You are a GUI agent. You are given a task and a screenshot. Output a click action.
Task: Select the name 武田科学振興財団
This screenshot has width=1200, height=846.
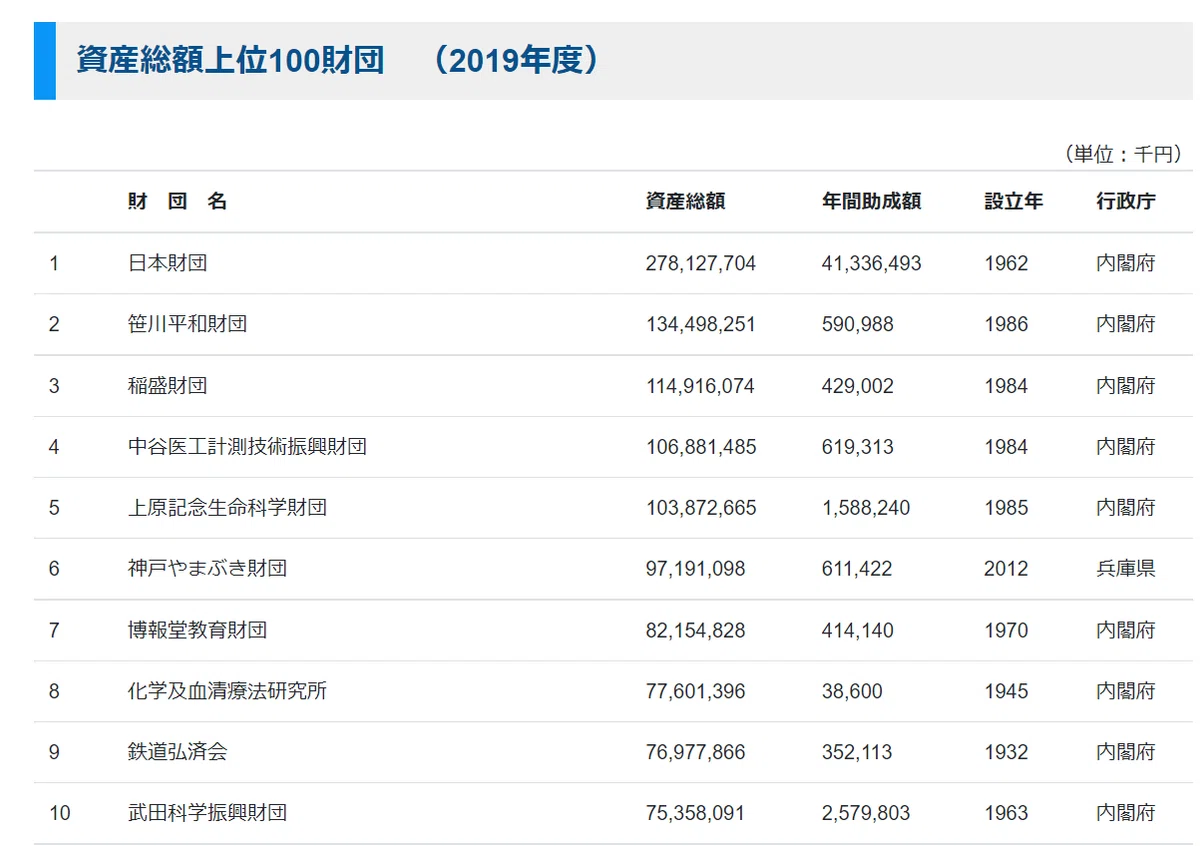tap(207, 813)
